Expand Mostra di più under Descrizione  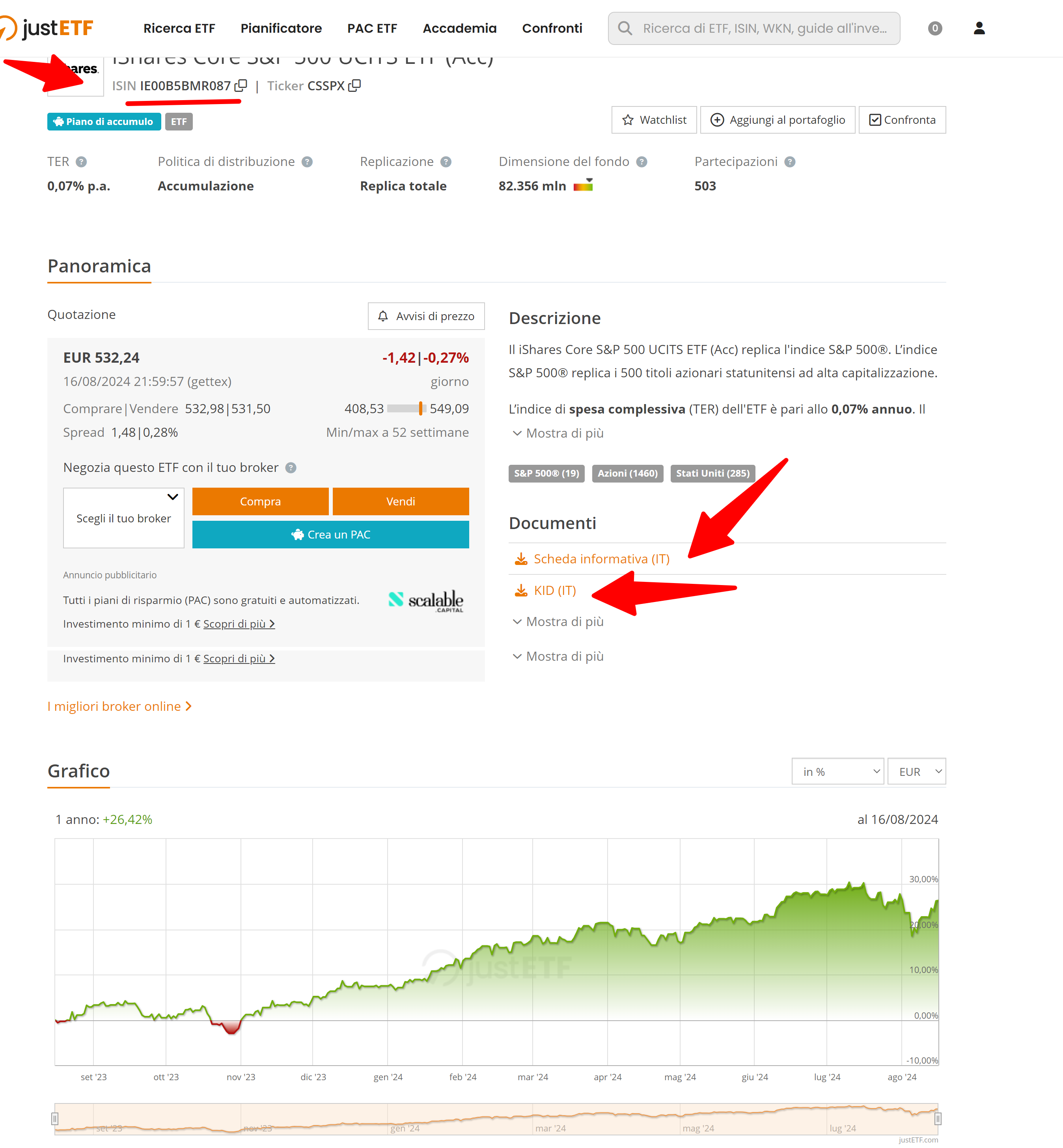(x=558, y=433)
